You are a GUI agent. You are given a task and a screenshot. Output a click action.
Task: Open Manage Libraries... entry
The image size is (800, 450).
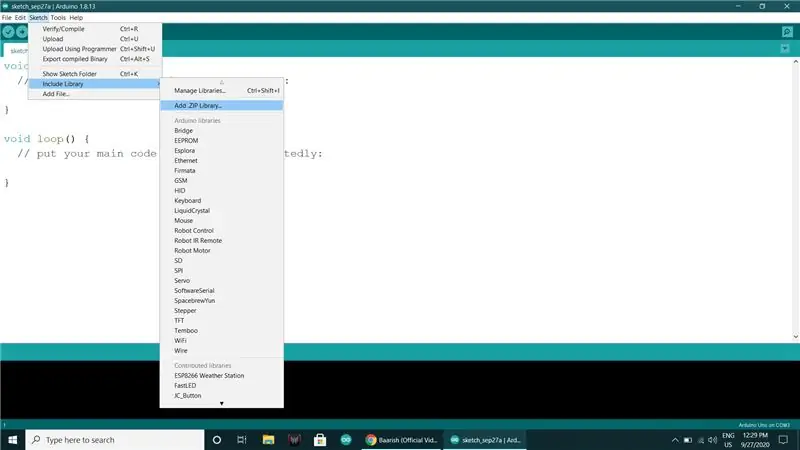(221, 90)
